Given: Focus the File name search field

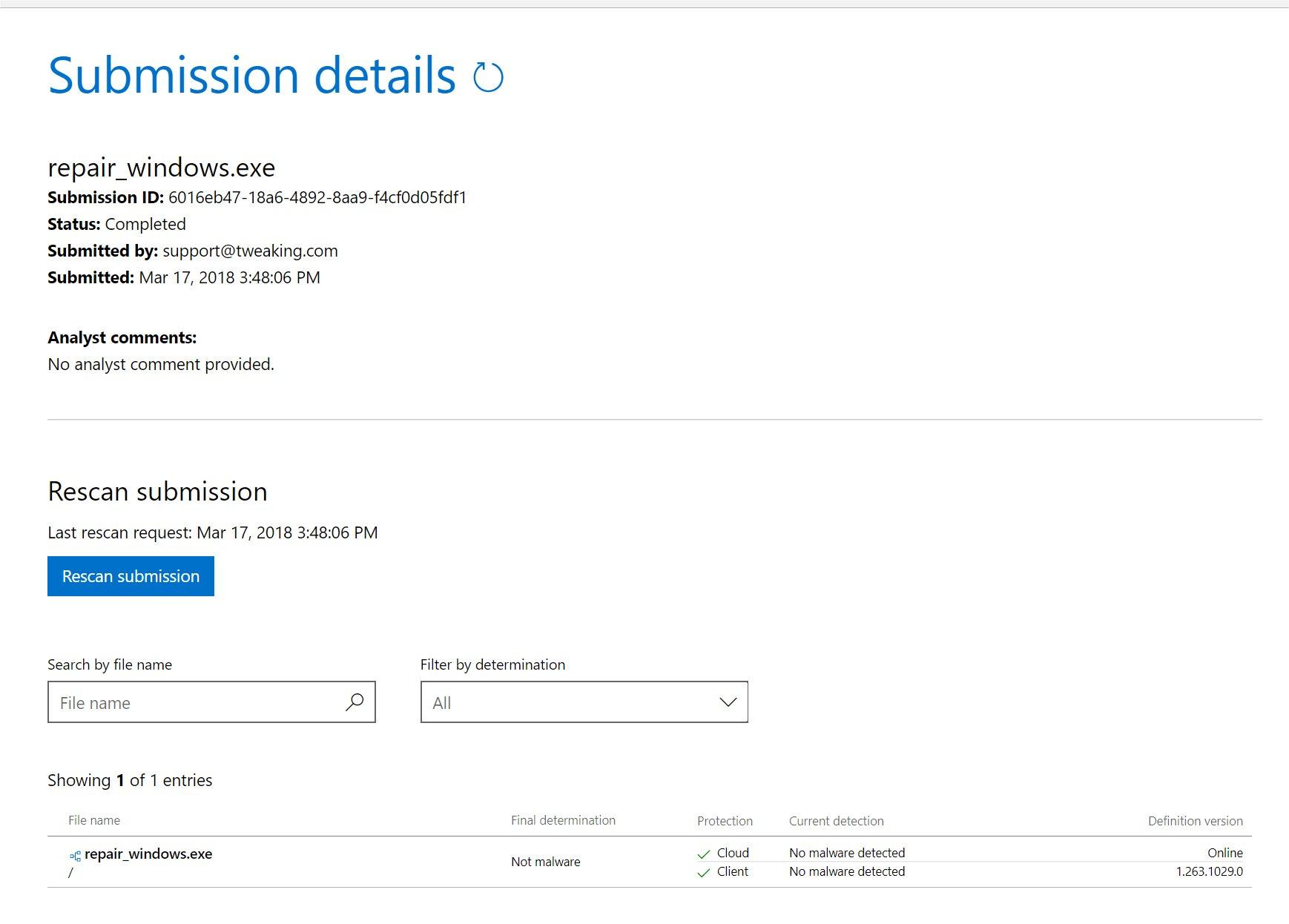Looking at the screenshot, I should pos(197,702).
